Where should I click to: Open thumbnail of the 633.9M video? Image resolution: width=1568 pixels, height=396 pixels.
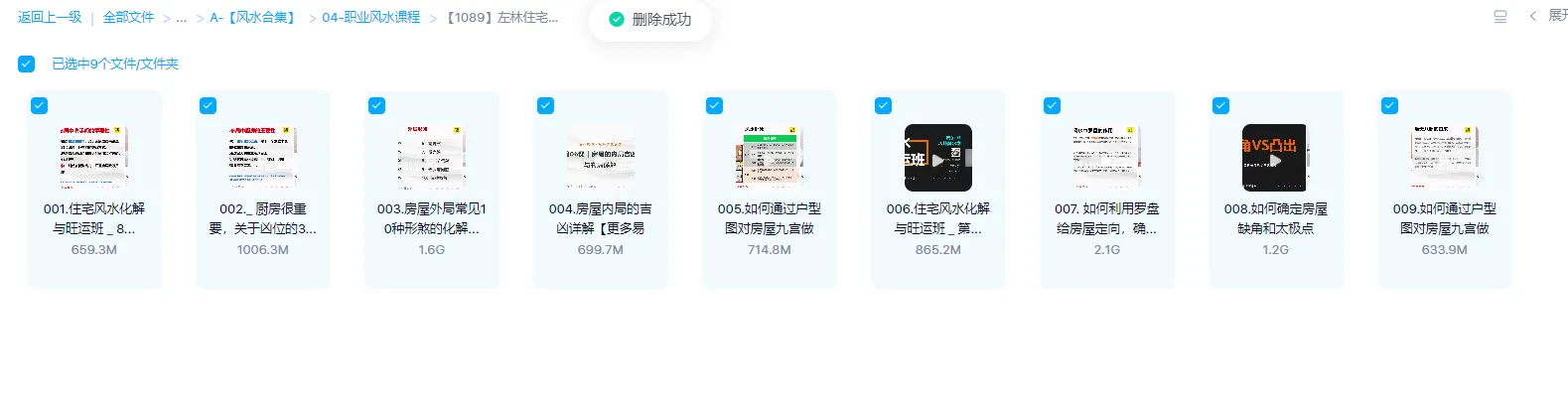1445,158
